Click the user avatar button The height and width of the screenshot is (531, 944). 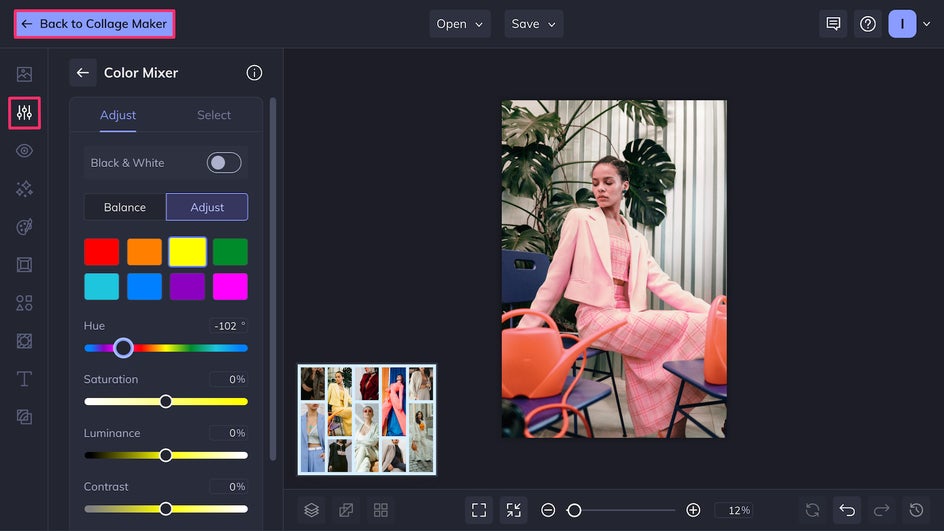(902, 24)
